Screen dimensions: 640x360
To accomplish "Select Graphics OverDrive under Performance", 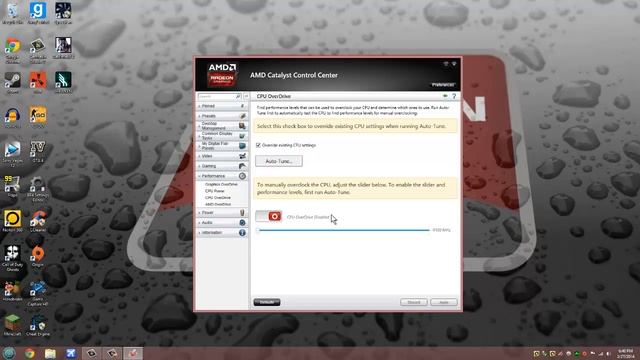I will point(221,184).
